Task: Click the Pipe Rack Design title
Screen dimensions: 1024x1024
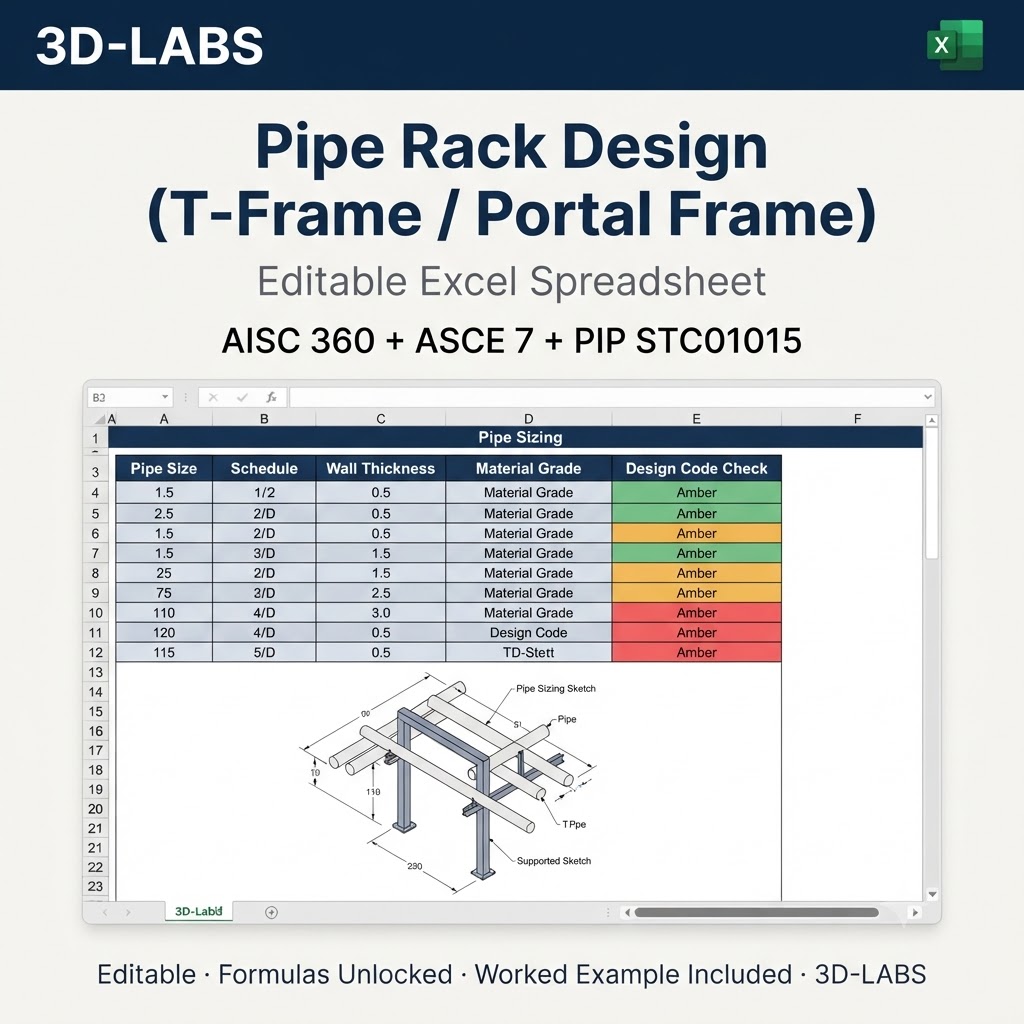Action: point(512,180)
